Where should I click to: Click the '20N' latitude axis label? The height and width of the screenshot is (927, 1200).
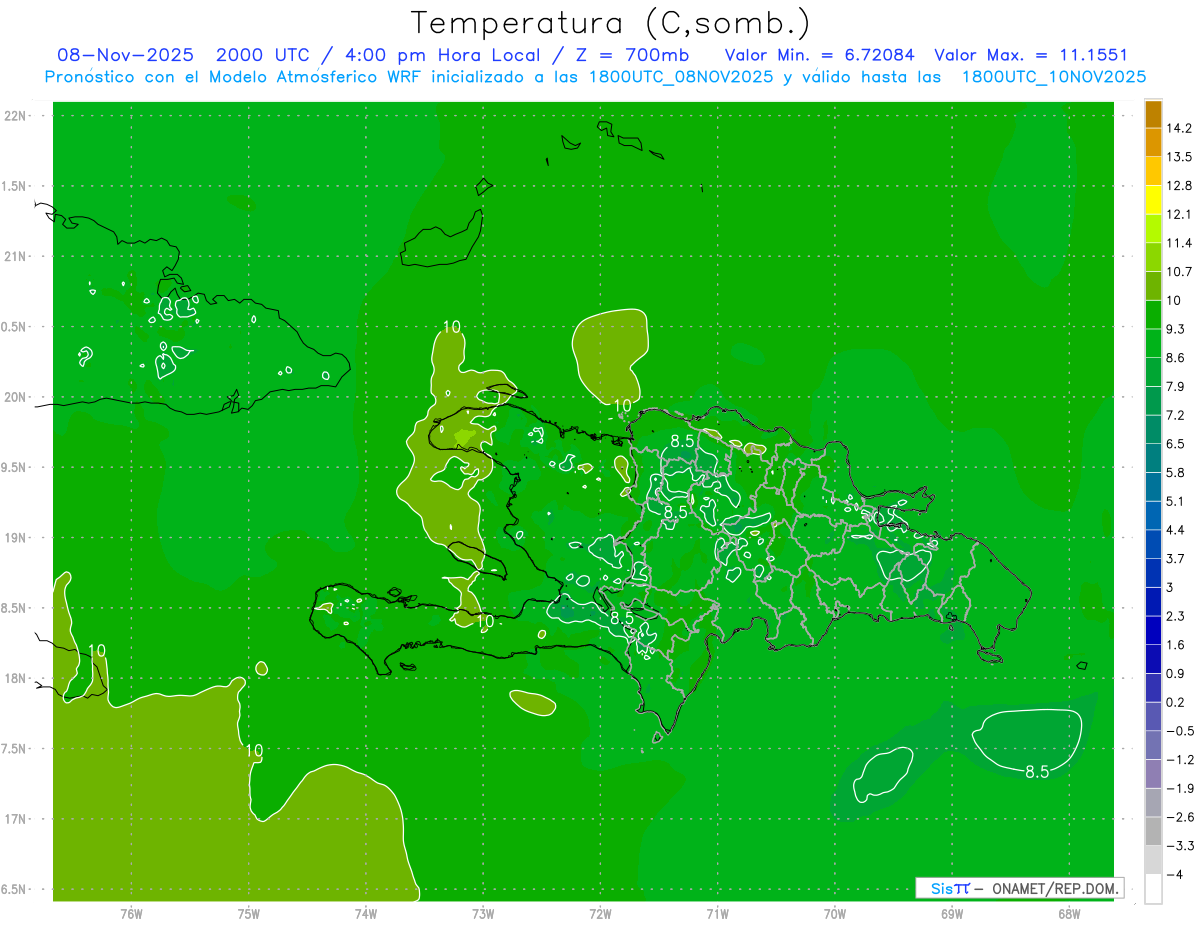[x=16, y=397]
